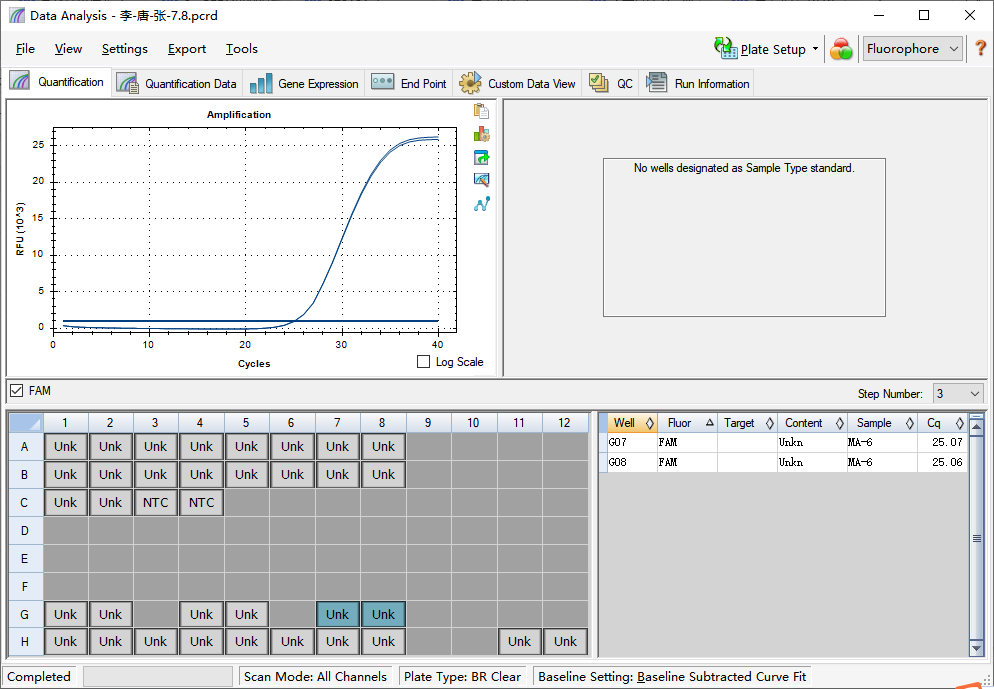Select well H12 Unk

565,641
